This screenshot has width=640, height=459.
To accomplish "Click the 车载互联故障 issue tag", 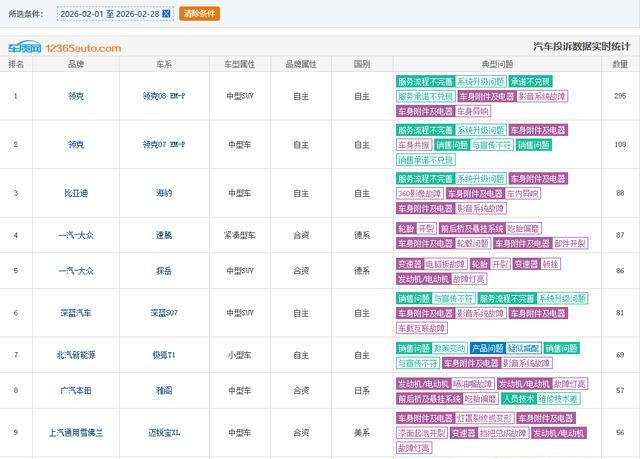I will (x=421, y=327).
